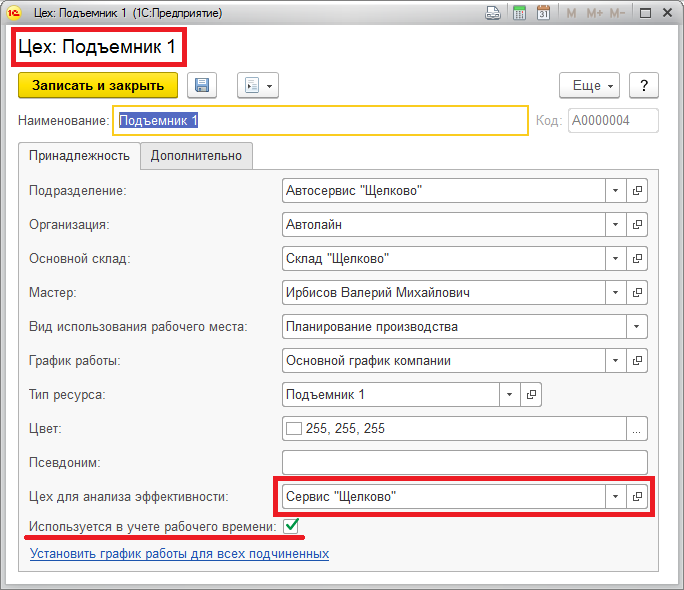Open the Основной склад value form icon
The width and height of the screenshot is (684, 590).
637,259
